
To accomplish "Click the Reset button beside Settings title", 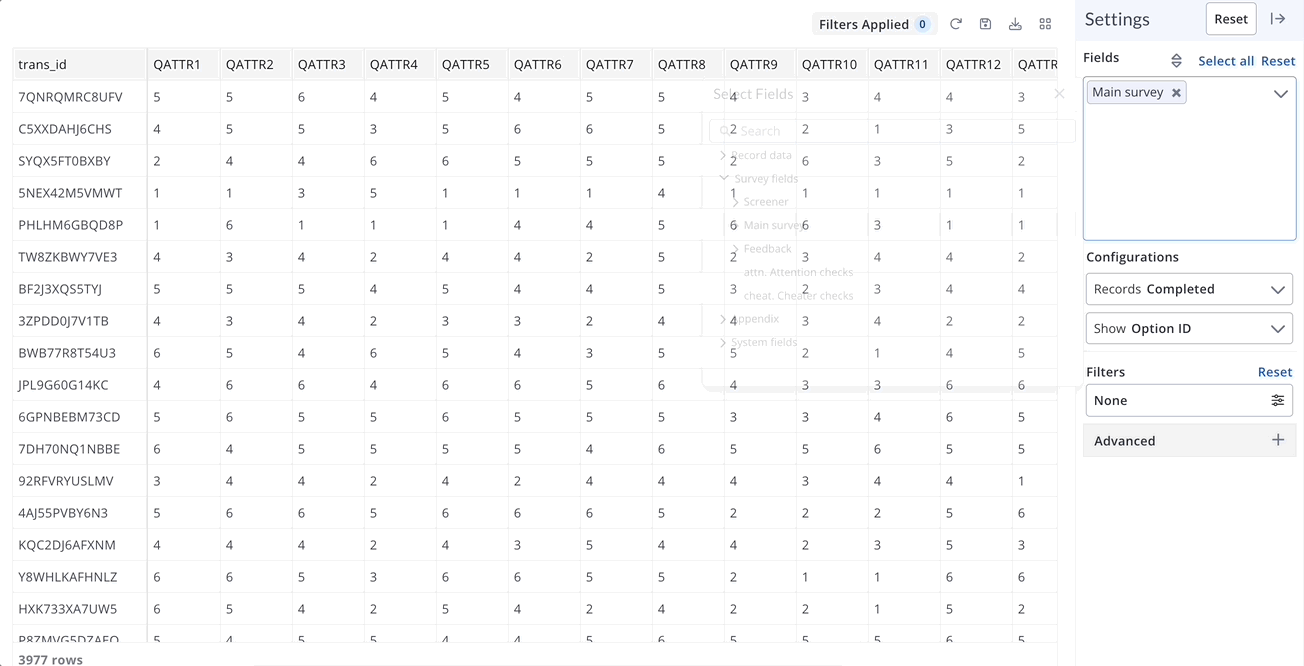I will pyautogui.click(x=1230, y=19).
